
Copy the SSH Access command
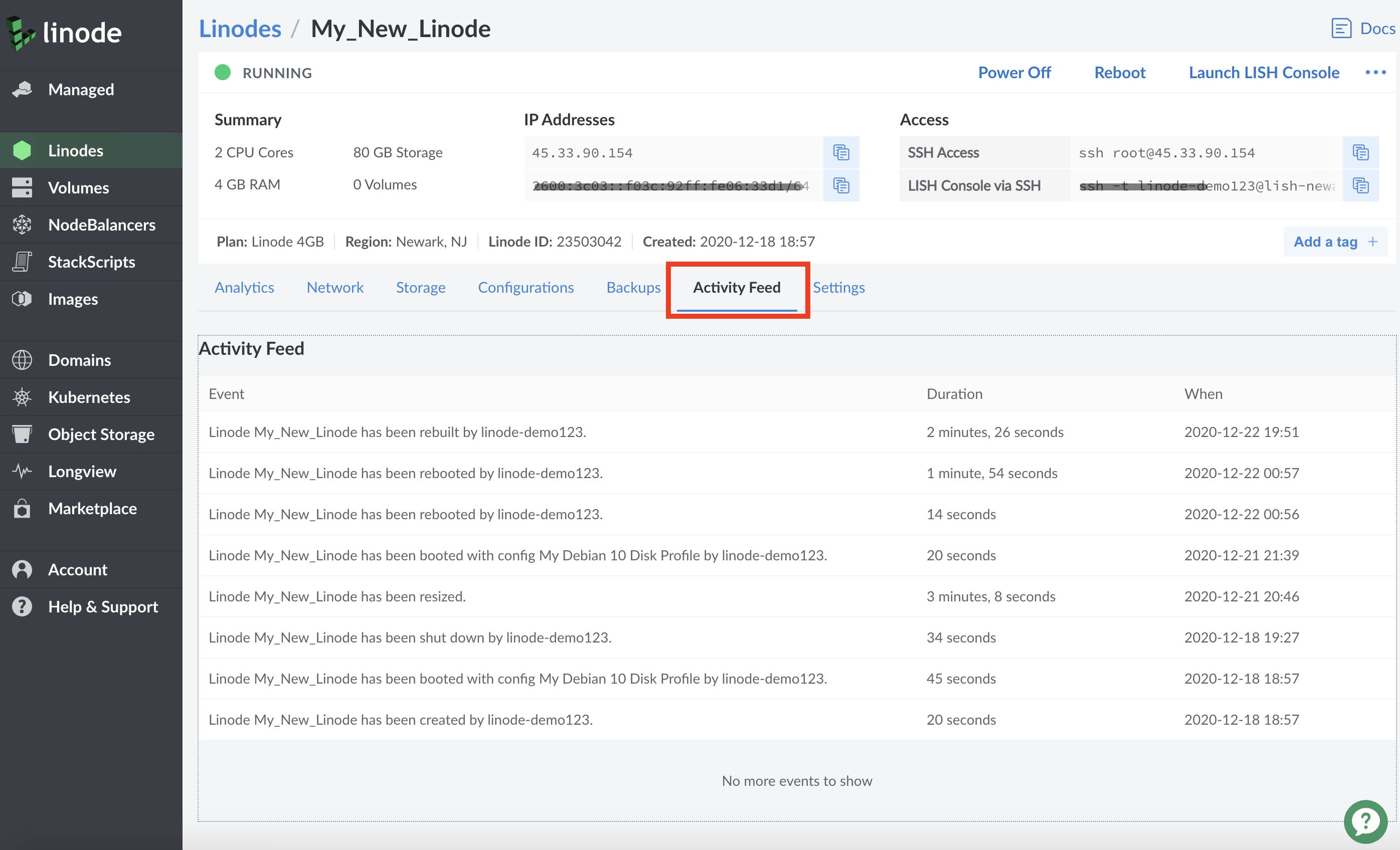pos(1360,152)
